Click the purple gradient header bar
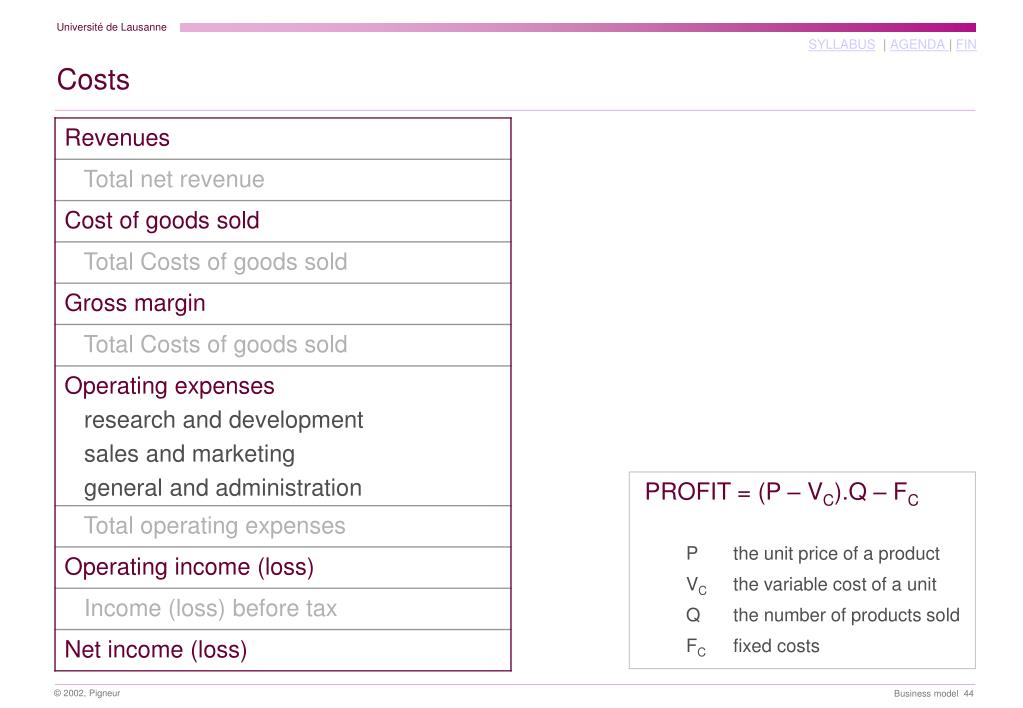 pyautogui.click(x=578, y=27)
